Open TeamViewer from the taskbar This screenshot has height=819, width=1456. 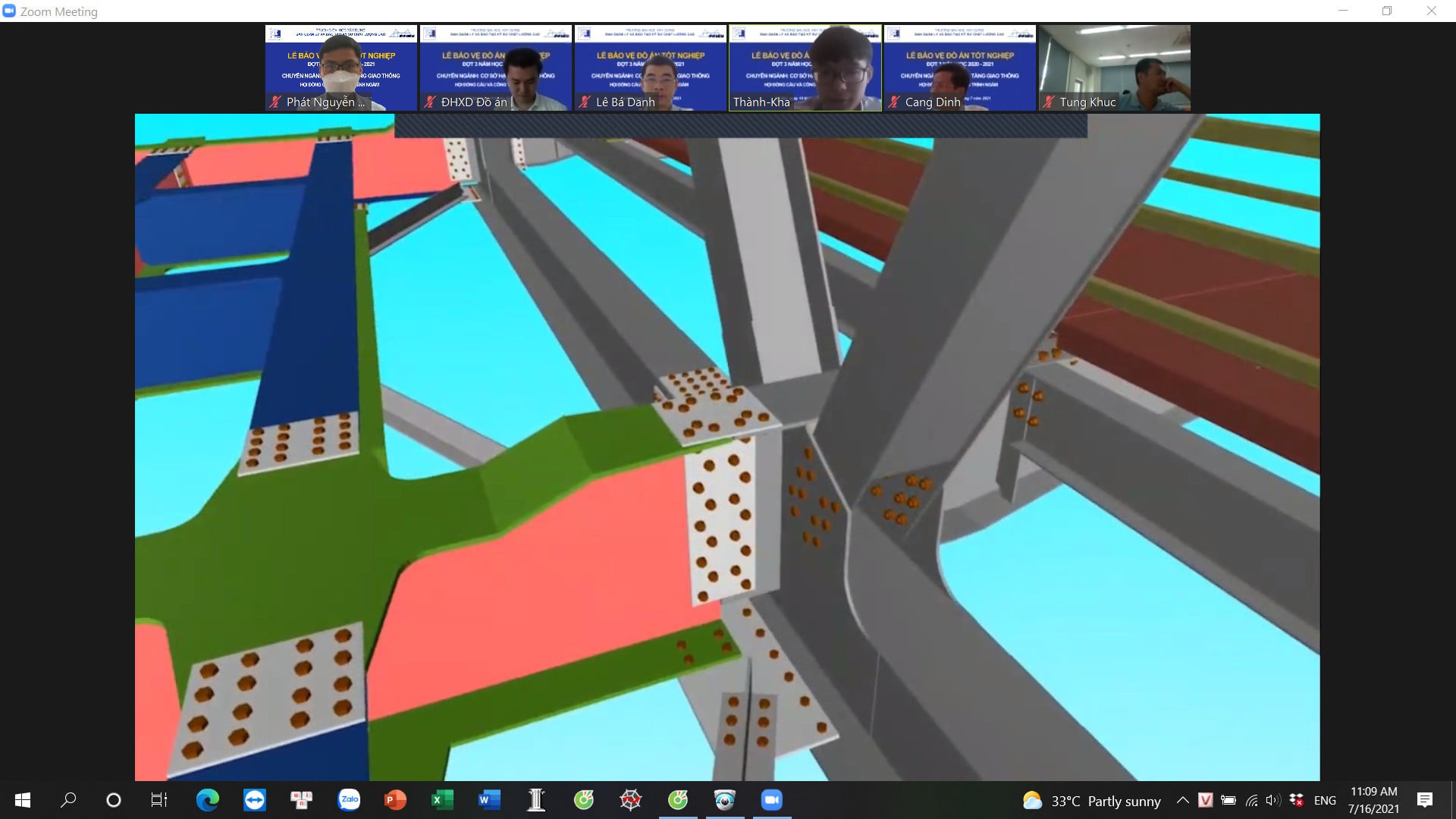tap(255, 799)
